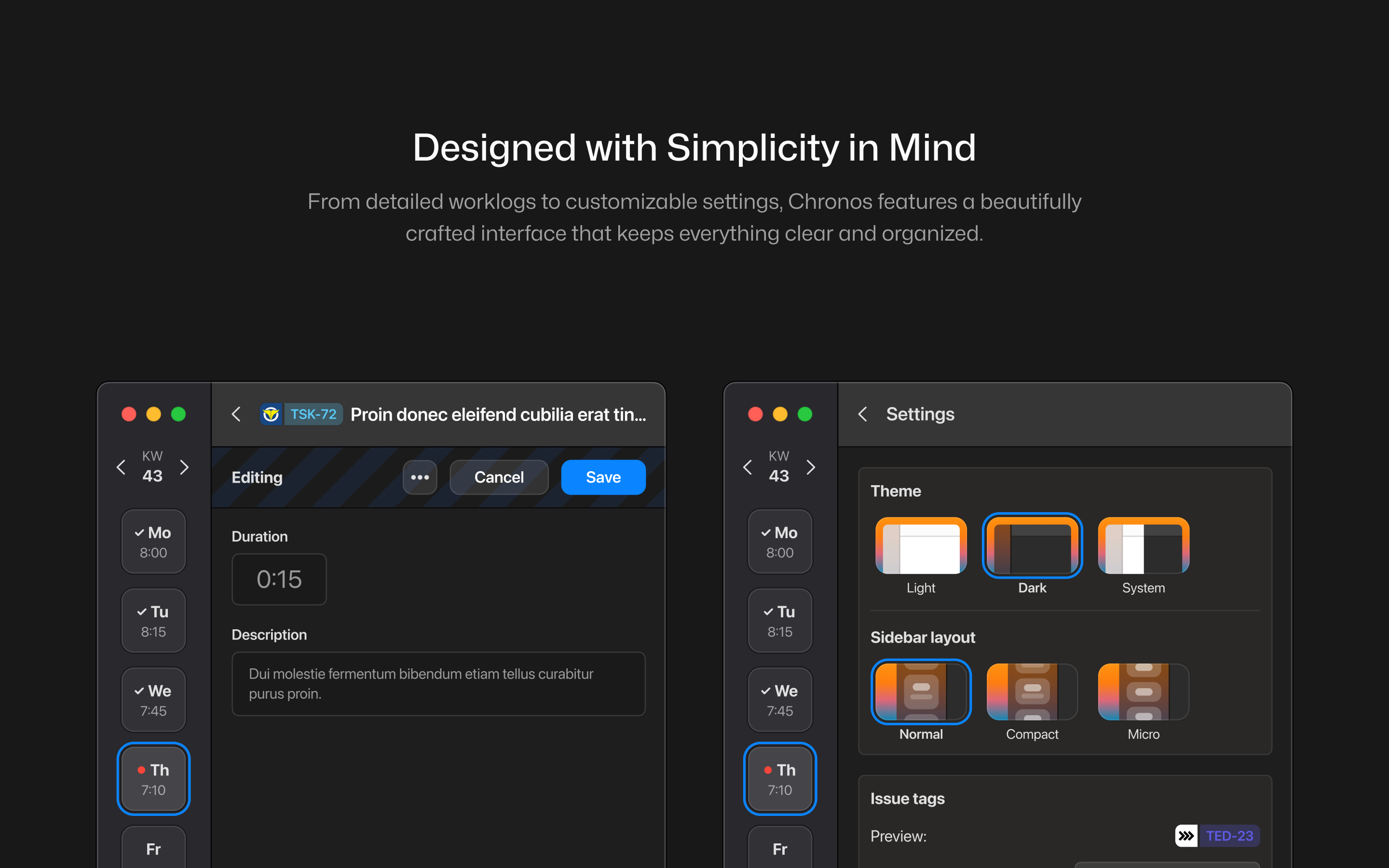Image resolution: width=1389 pixels, height=868 pixels.
Task: Navigate back from the Settings screen
Action: [863, 414]
